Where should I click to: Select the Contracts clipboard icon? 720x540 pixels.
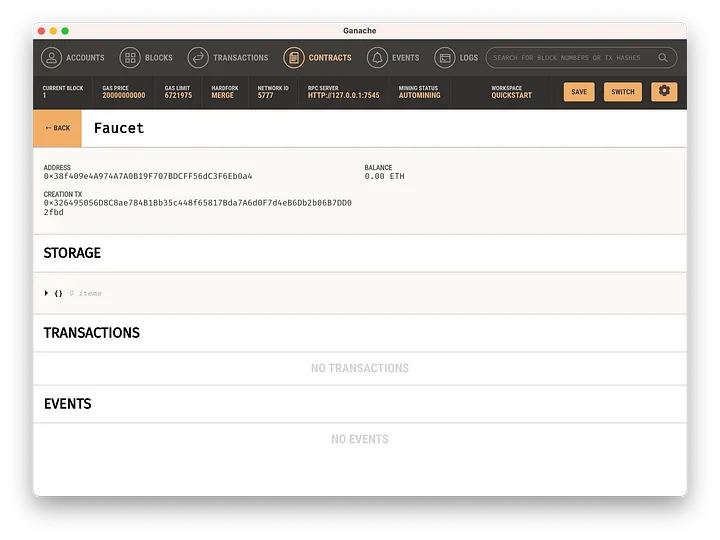(x=294, y=58)
